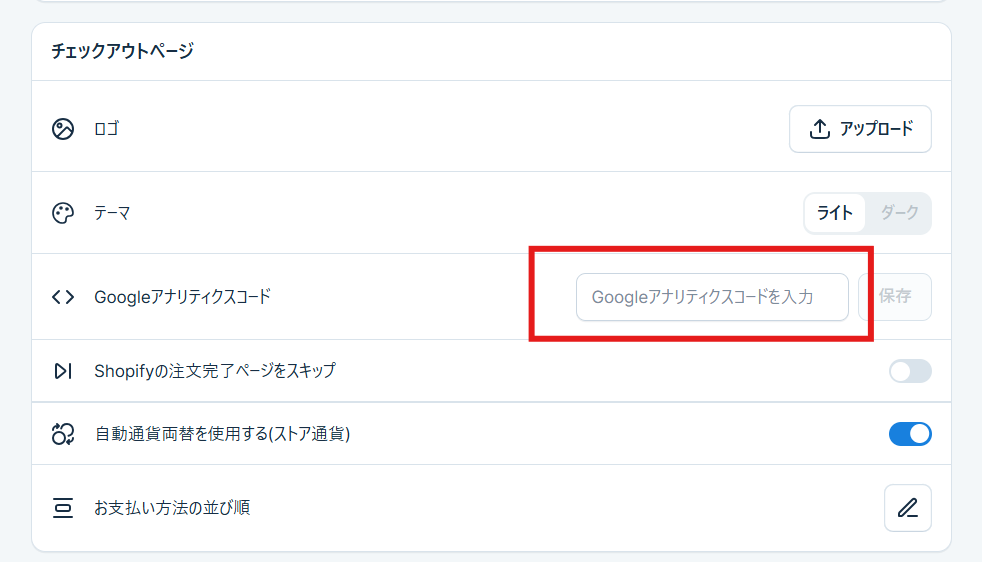
Task: Click the チェックアウトページ section heading
Action: coord(122,51)
